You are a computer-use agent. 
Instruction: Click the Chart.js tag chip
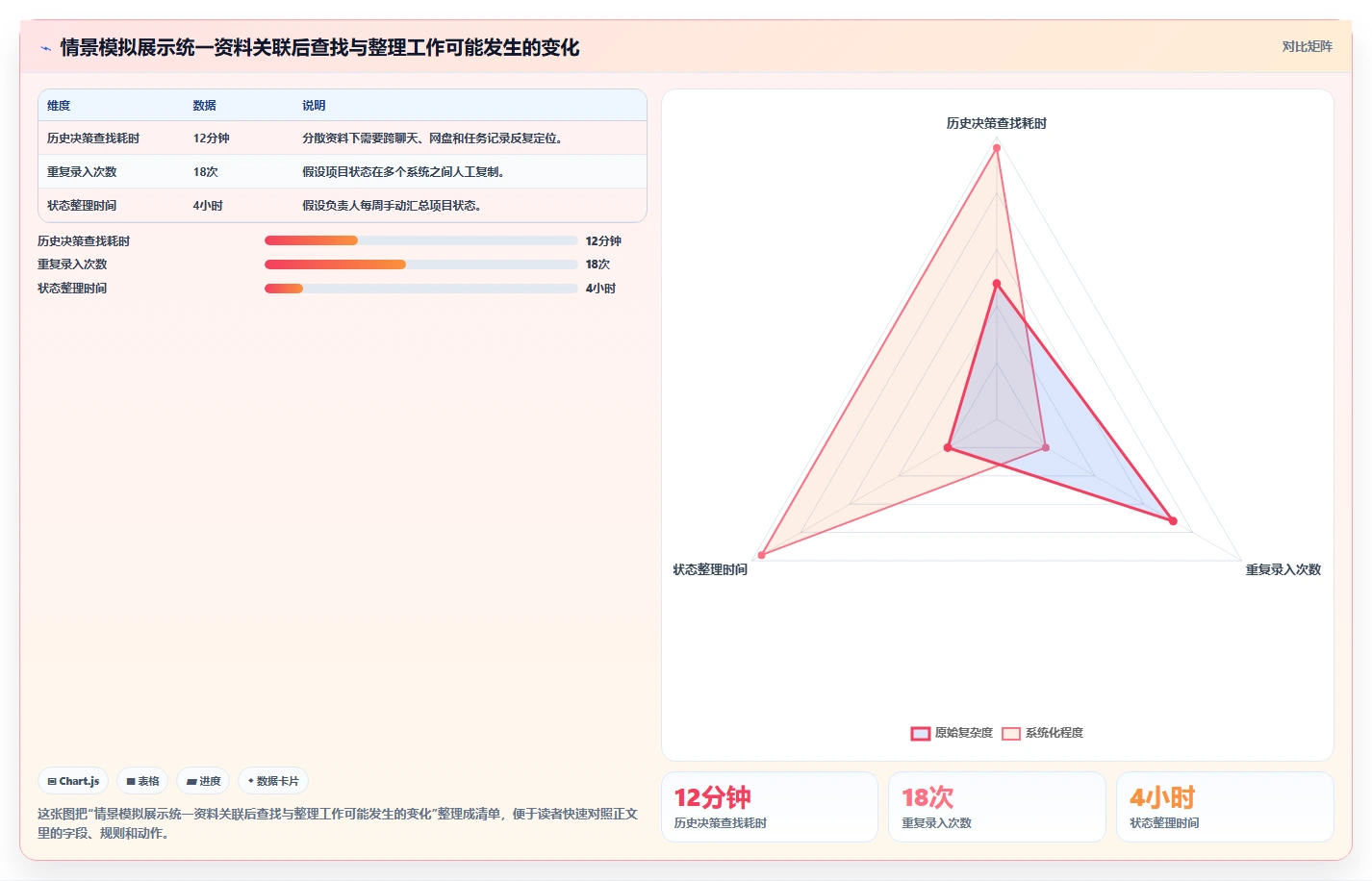click(x=73, y=781)
